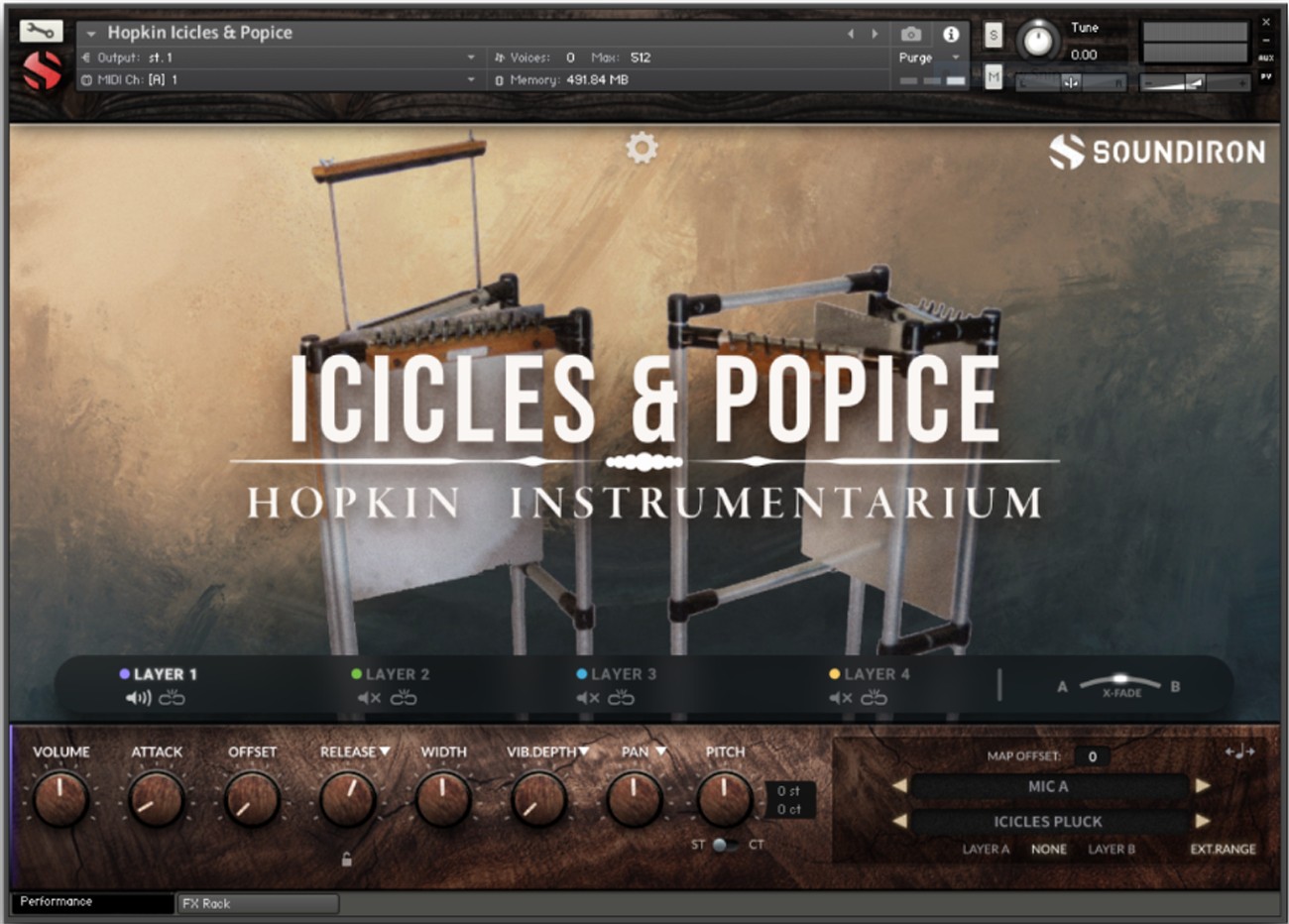Click the Soundiron brand logo
1289x924 pixels.
coord(1157,152)
